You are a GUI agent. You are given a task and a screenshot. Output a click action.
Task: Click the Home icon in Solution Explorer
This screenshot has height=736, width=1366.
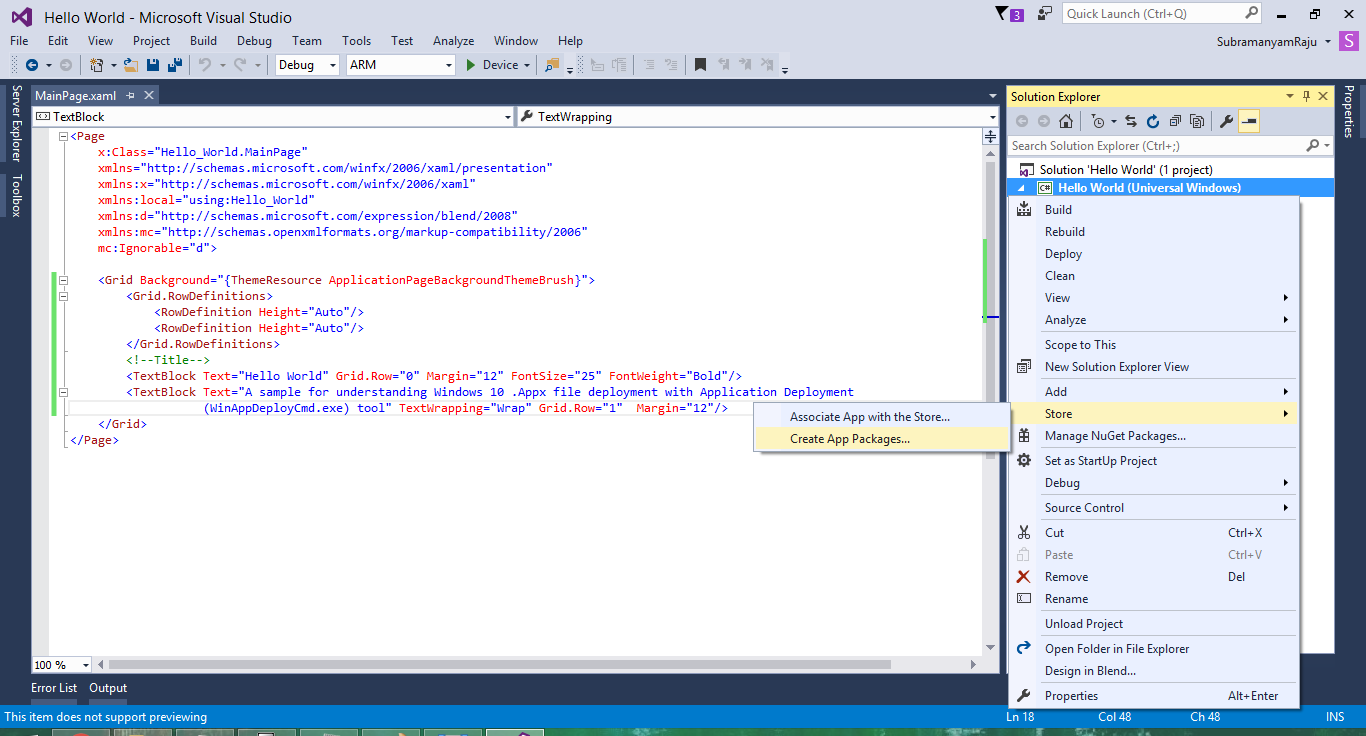[x=1066, y=120]
